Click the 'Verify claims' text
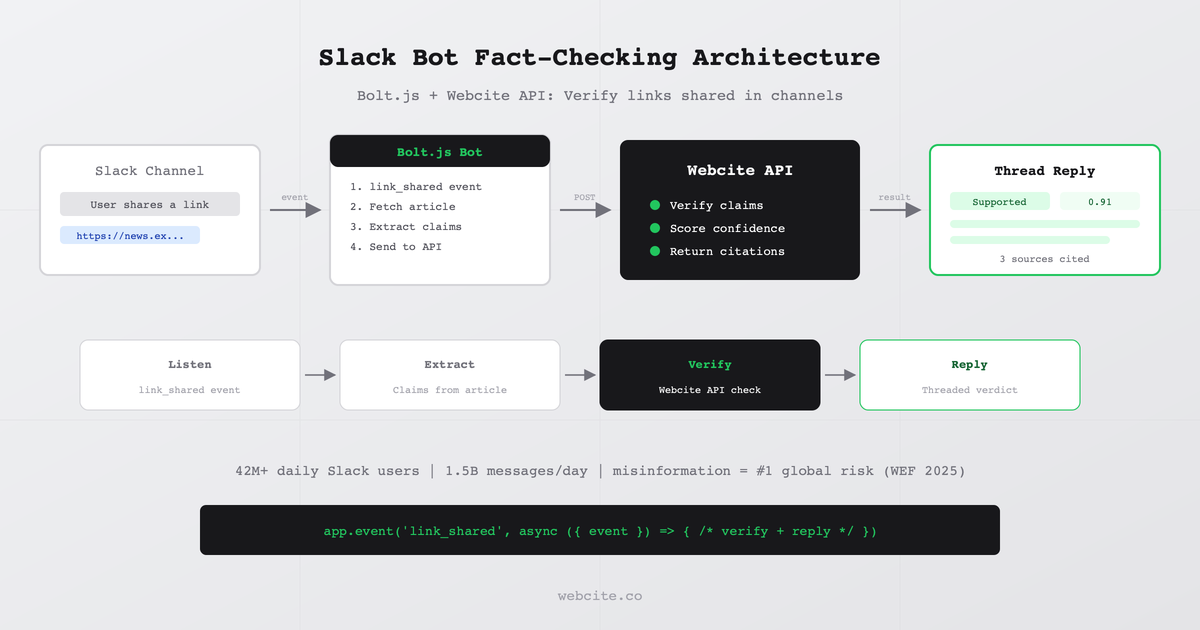The width and height of the screenshot is (1200, 630). pos(716,205)
